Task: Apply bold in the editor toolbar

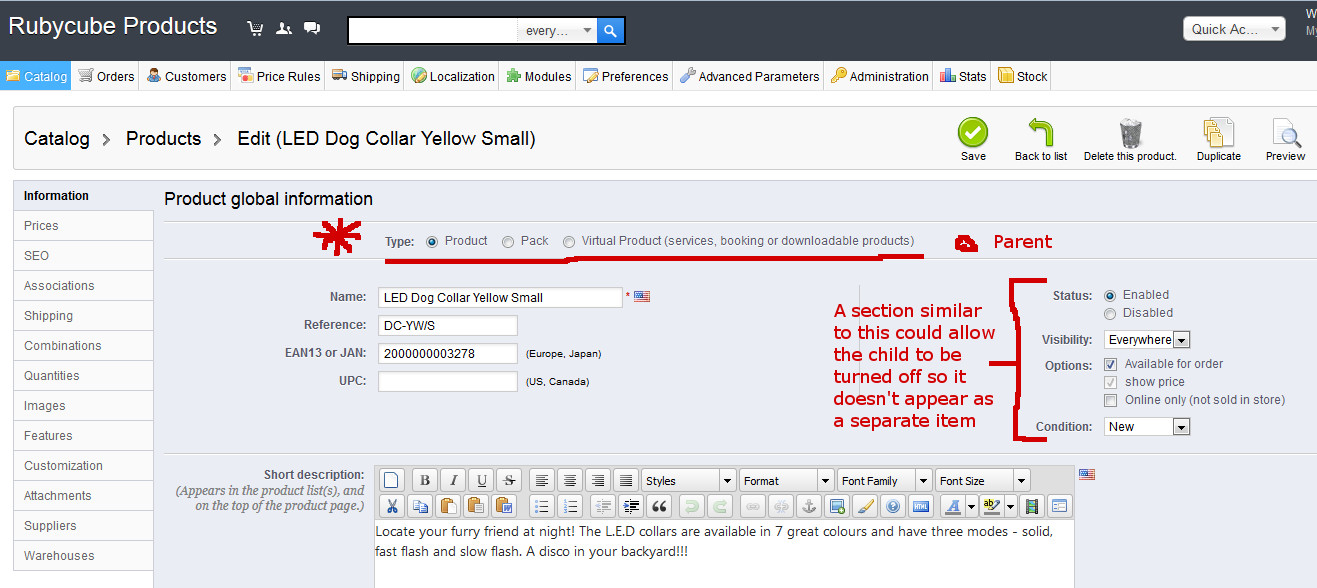Action: coord(424,480)
